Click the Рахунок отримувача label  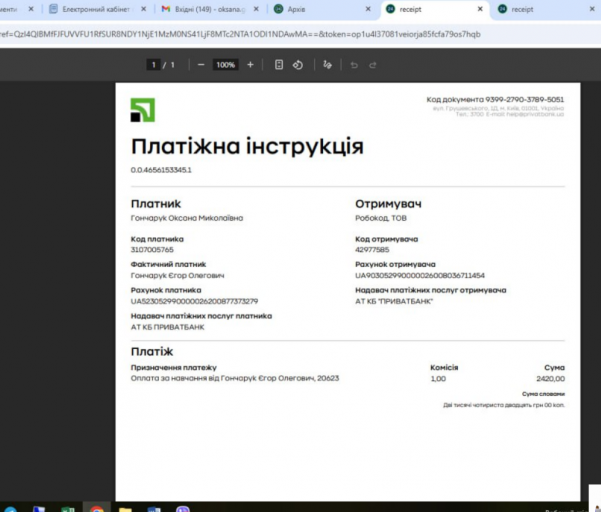(x=395, y=264)
